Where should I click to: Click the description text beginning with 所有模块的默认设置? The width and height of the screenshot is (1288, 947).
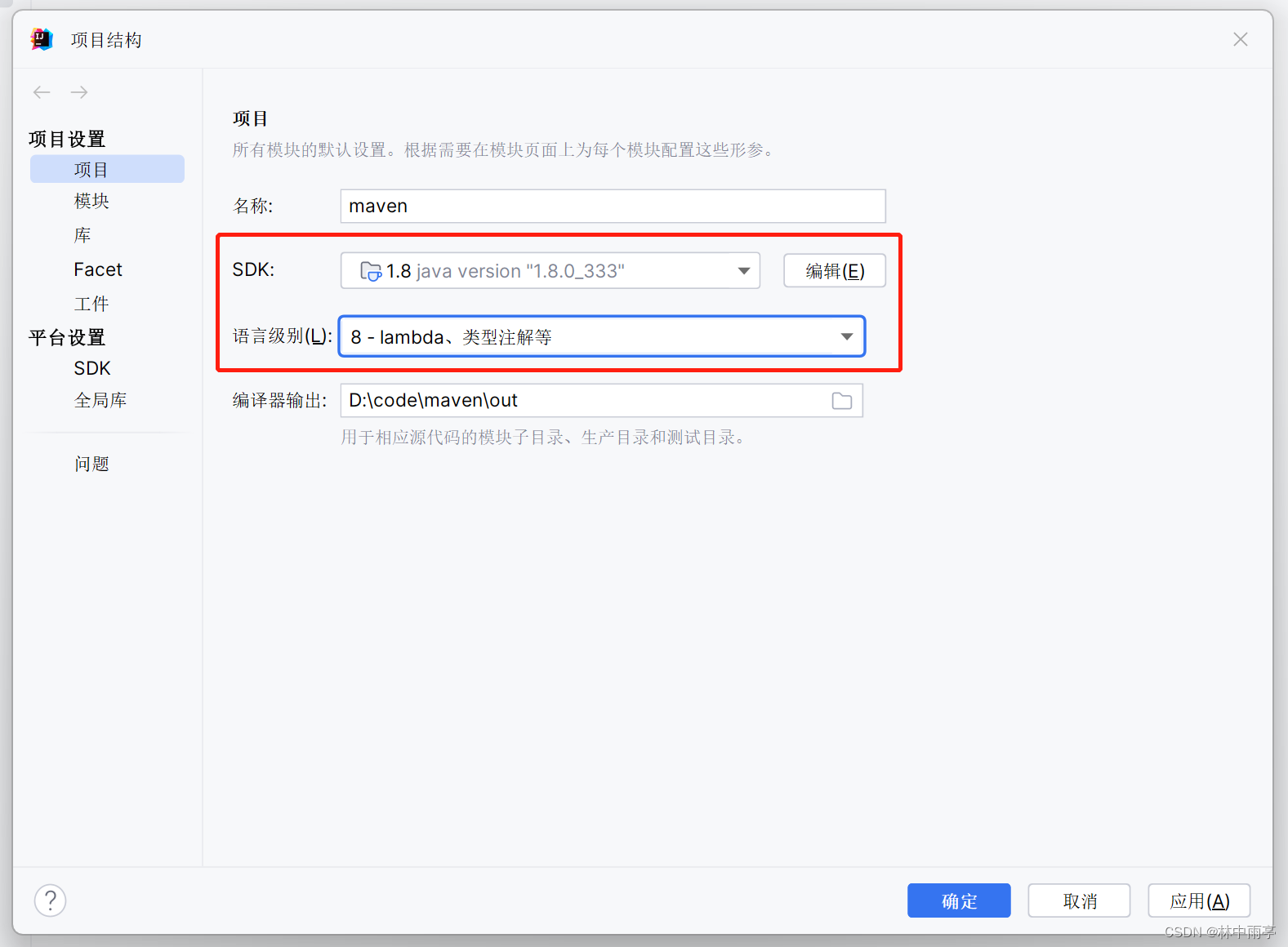503,149
